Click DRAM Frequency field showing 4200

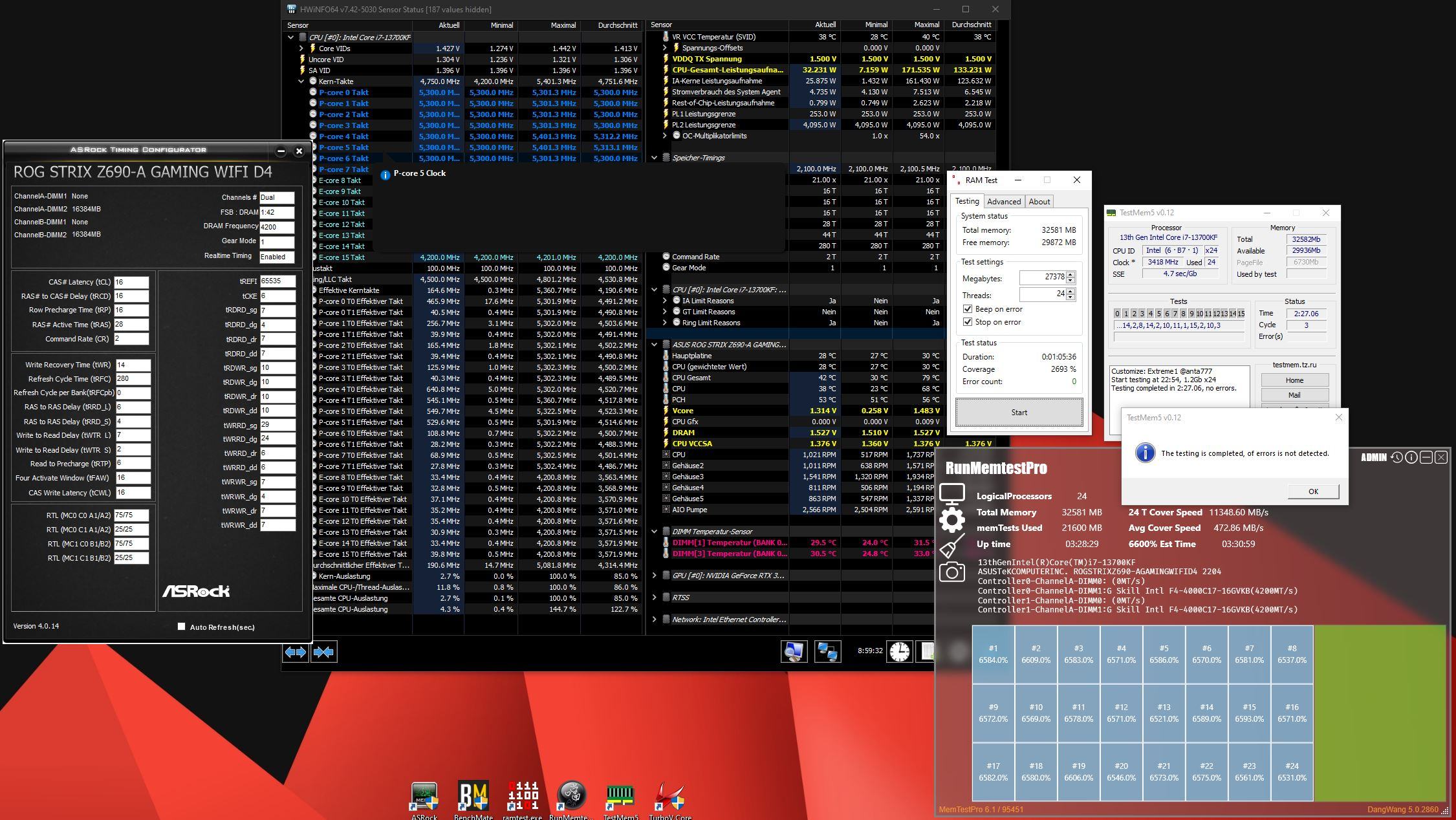277,227
